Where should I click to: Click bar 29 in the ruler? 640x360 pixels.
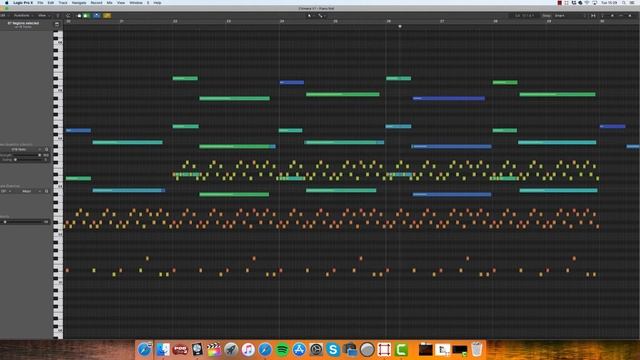point(549,21)
